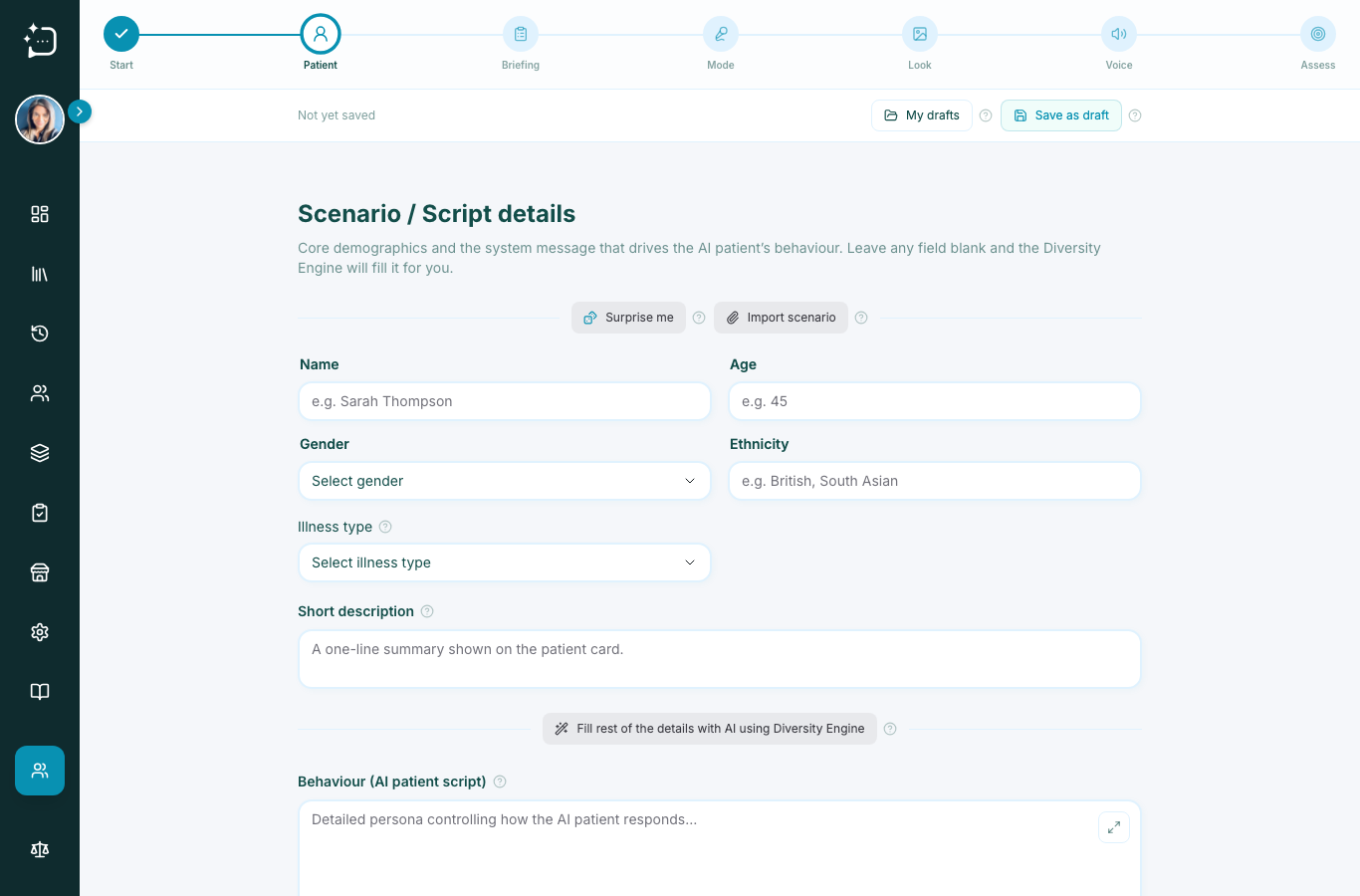Click help icon beside Diversity Engine button

(x=890, y=729)
